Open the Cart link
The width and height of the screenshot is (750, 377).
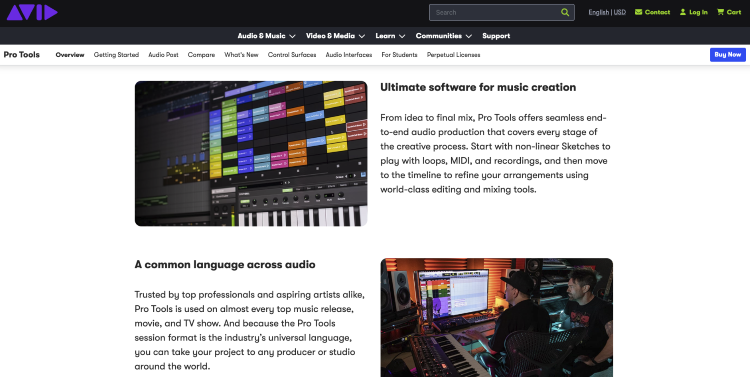(729, 12)
